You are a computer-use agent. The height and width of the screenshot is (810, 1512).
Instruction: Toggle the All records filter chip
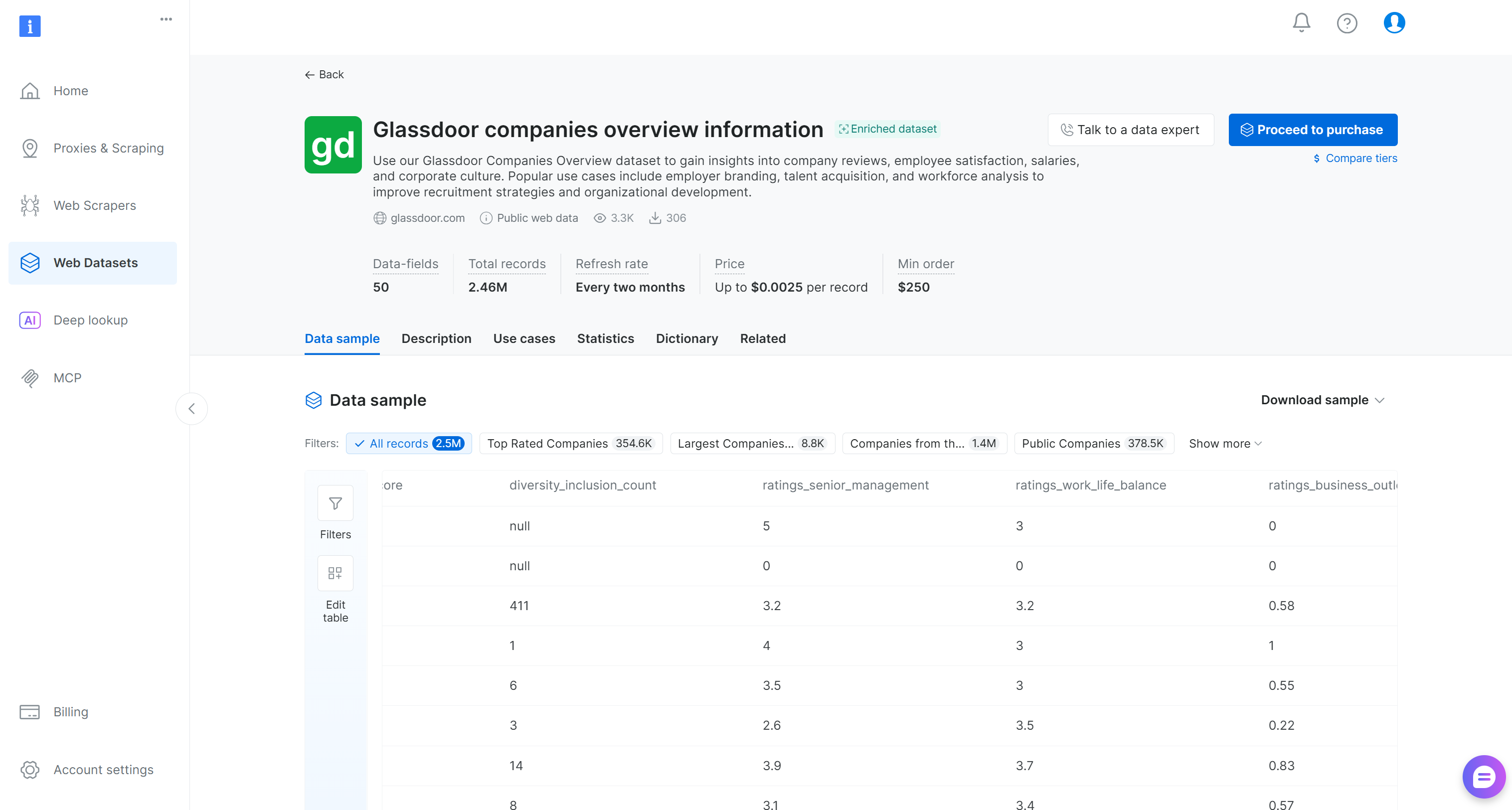pos(408,444)
